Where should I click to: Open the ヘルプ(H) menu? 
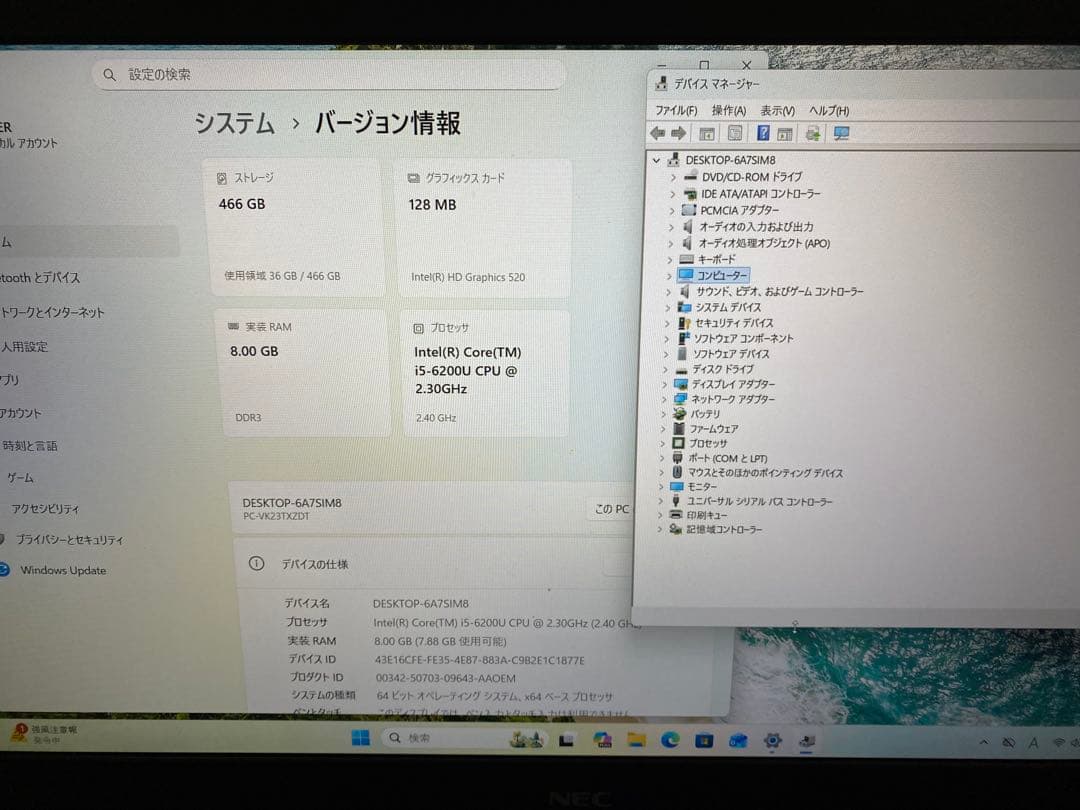coord(829,110)
